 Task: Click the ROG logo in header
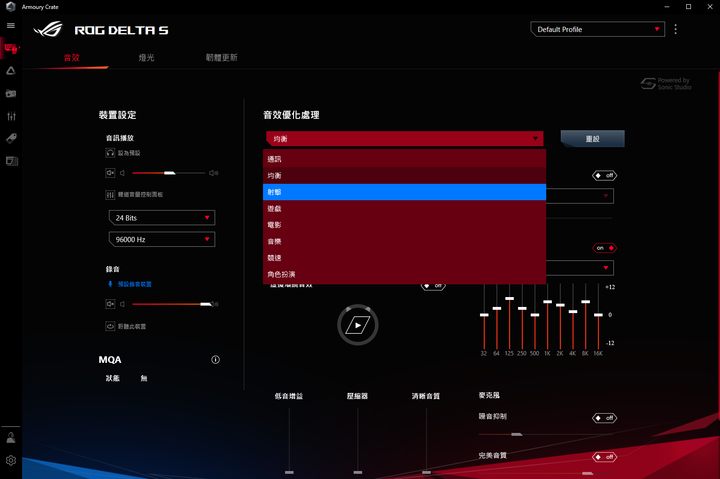(x=48, y=30)
